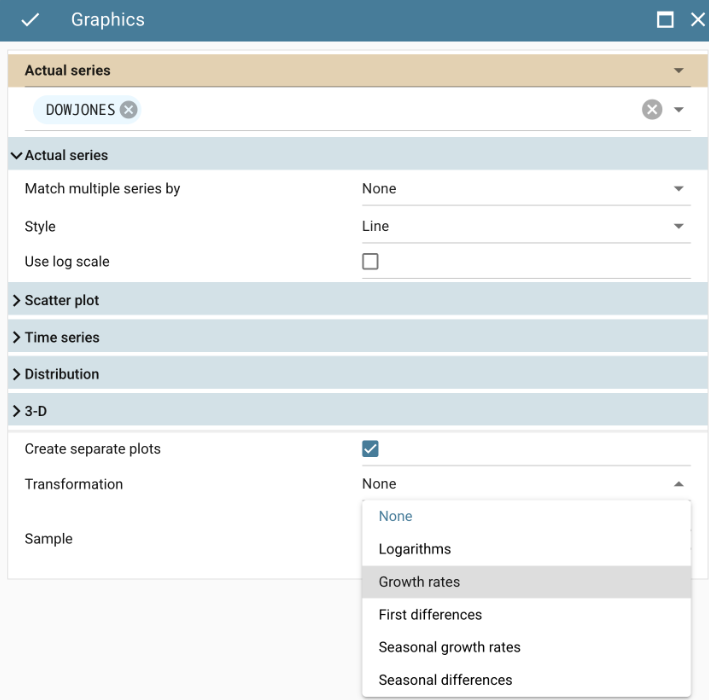Open the Style dropdown showing Line
Image resolution: width=709 pixels, height=700 pixels.
coord(525,226)
